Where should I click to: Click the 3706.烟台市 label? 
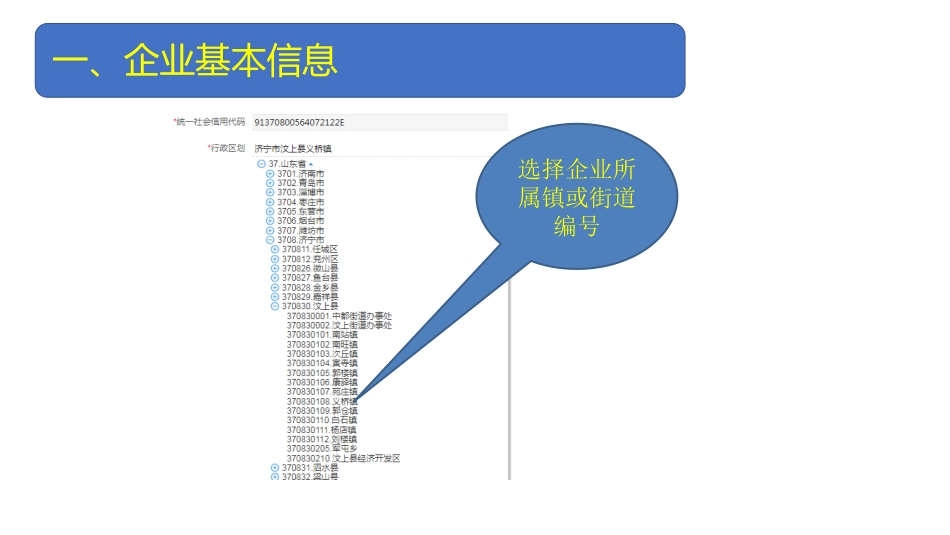click(x=301, y=221)
